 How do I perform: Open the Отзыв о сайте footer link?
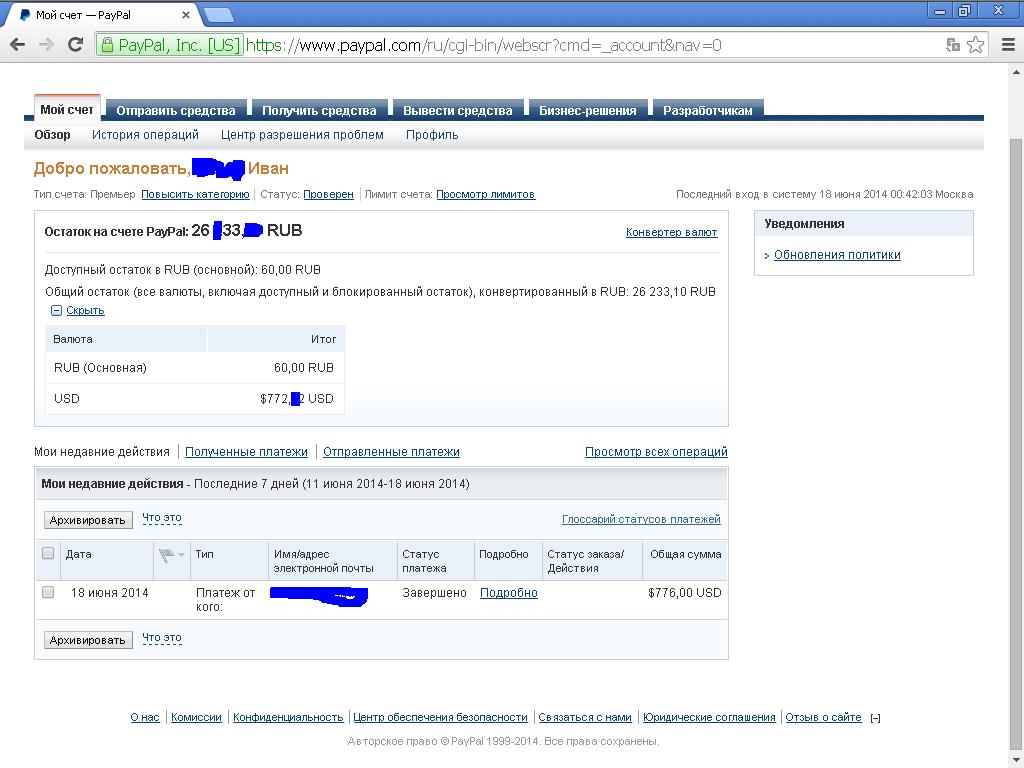[824, 717]
